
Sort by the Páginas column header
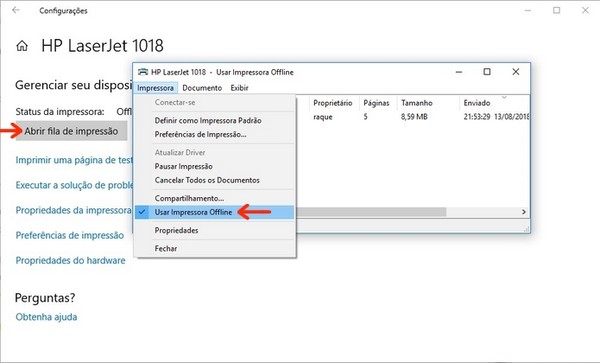[376, 103]
